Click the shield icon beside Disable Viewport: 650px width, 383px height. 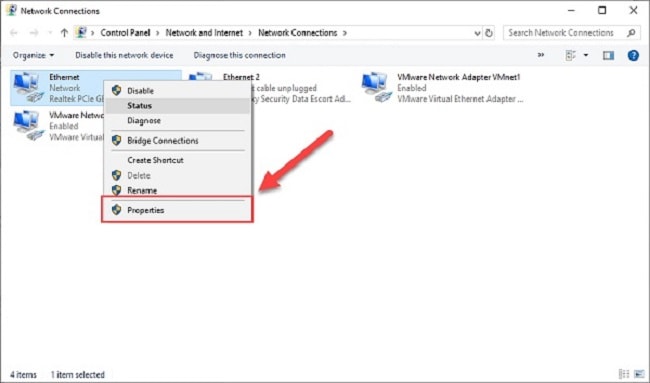point(116,91)
